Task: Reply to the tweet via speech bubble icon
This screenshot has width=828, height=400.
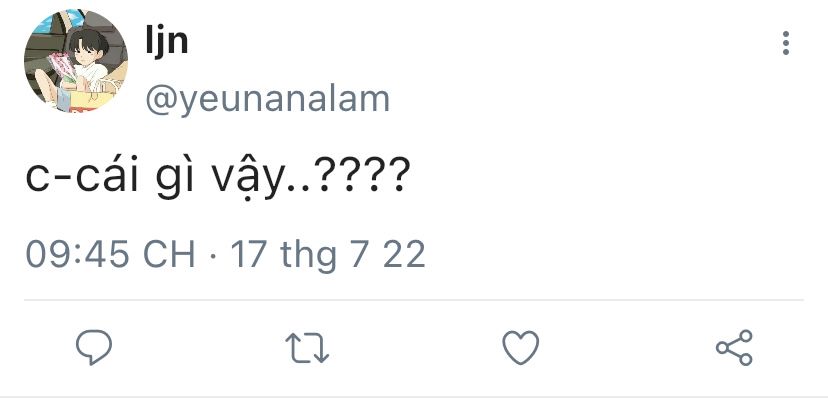Action: coord(94,347)
